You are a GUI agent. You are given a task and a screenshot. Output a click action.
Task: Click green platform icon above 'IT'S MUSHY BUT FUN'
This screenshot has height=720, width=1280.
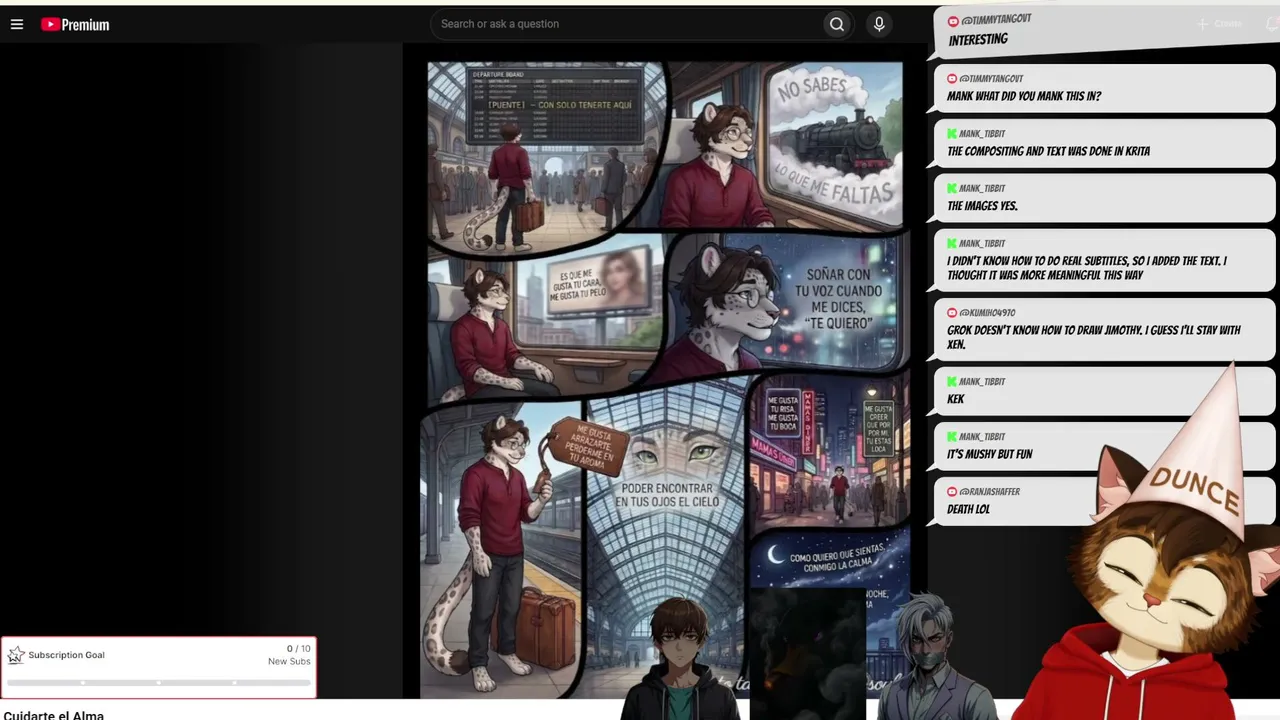(952, 437)
